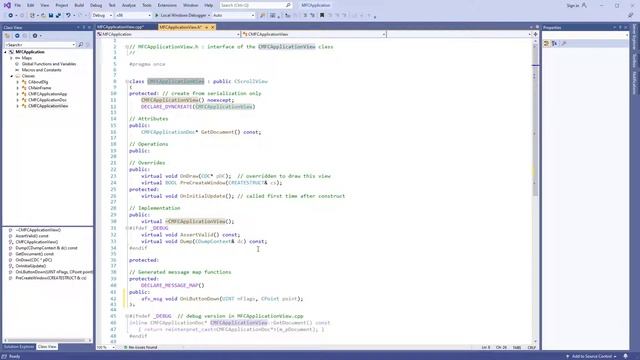Screen dimensions: 640x360
Task: Open the File menu
Action: 18,5
